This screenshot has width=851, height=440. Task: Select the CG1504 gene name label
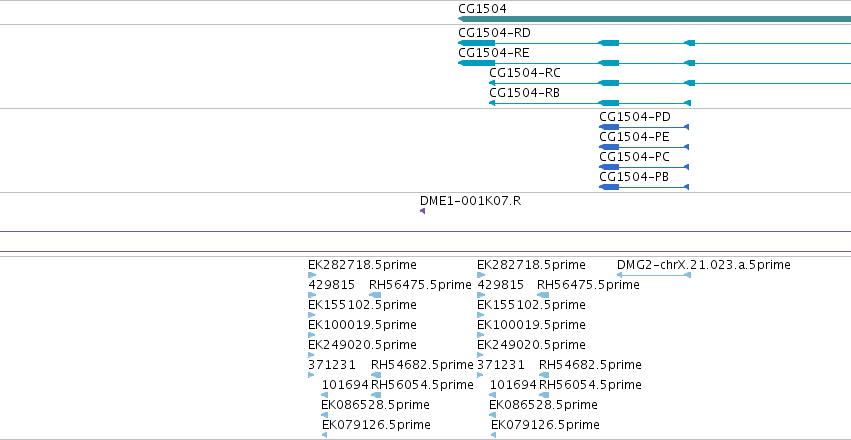[482, 9]
